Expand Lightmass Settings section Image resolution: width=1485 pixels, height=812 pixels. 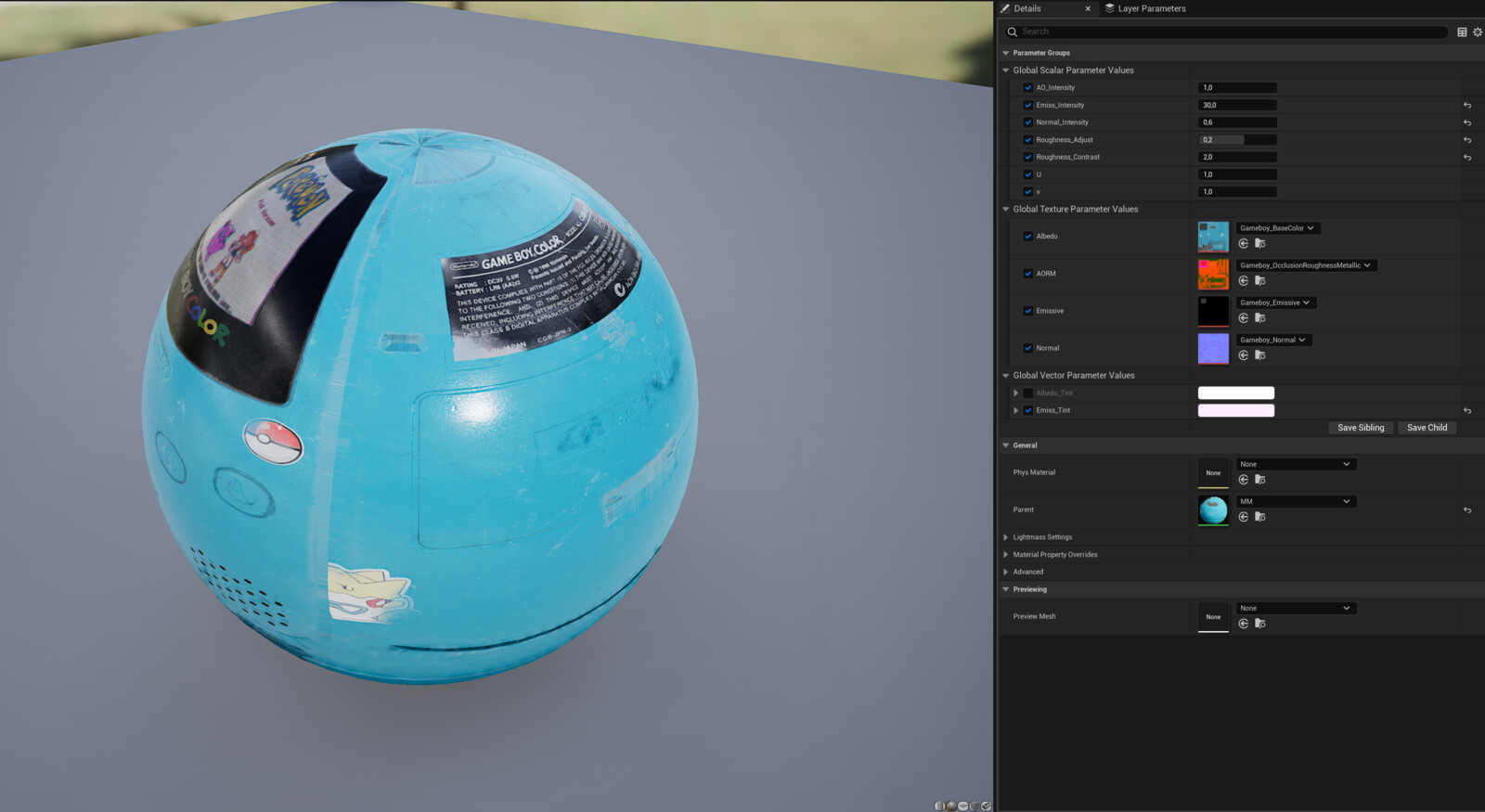coord(1006,537)
